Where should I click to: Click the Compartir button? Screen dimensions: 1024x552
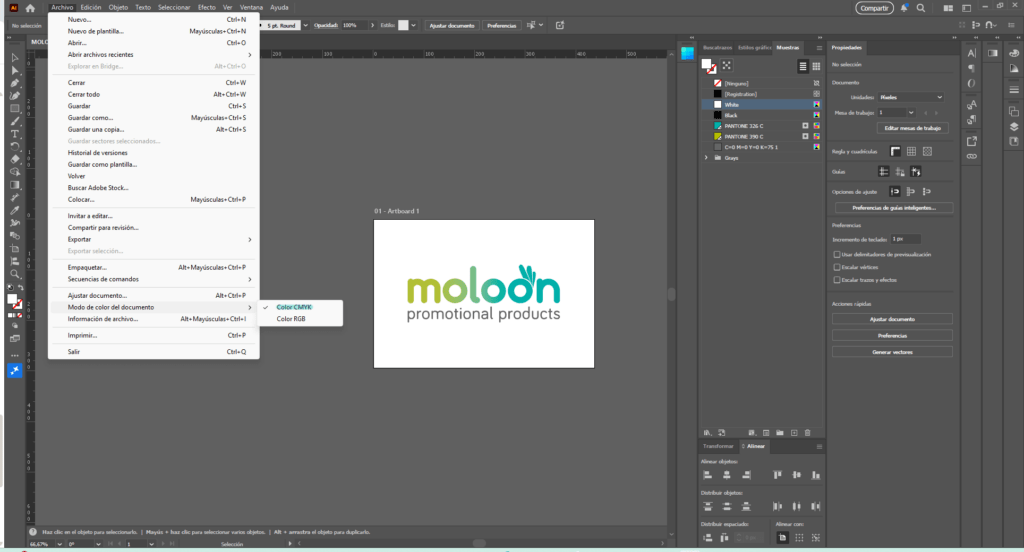point(874,8)
